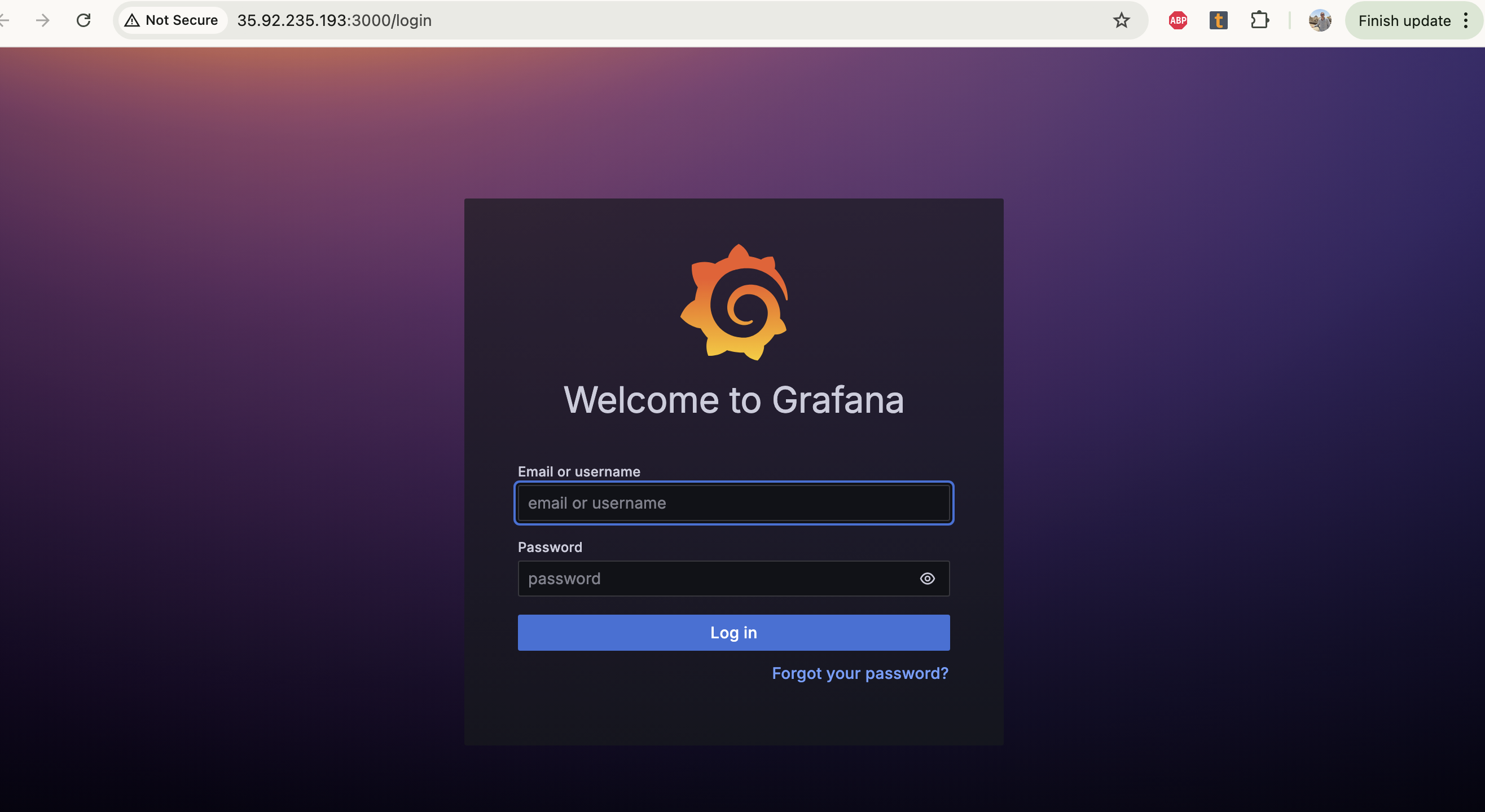Click the URL text in address bar
Viewport: 1485px width, 812px height.
click(335, 21)
